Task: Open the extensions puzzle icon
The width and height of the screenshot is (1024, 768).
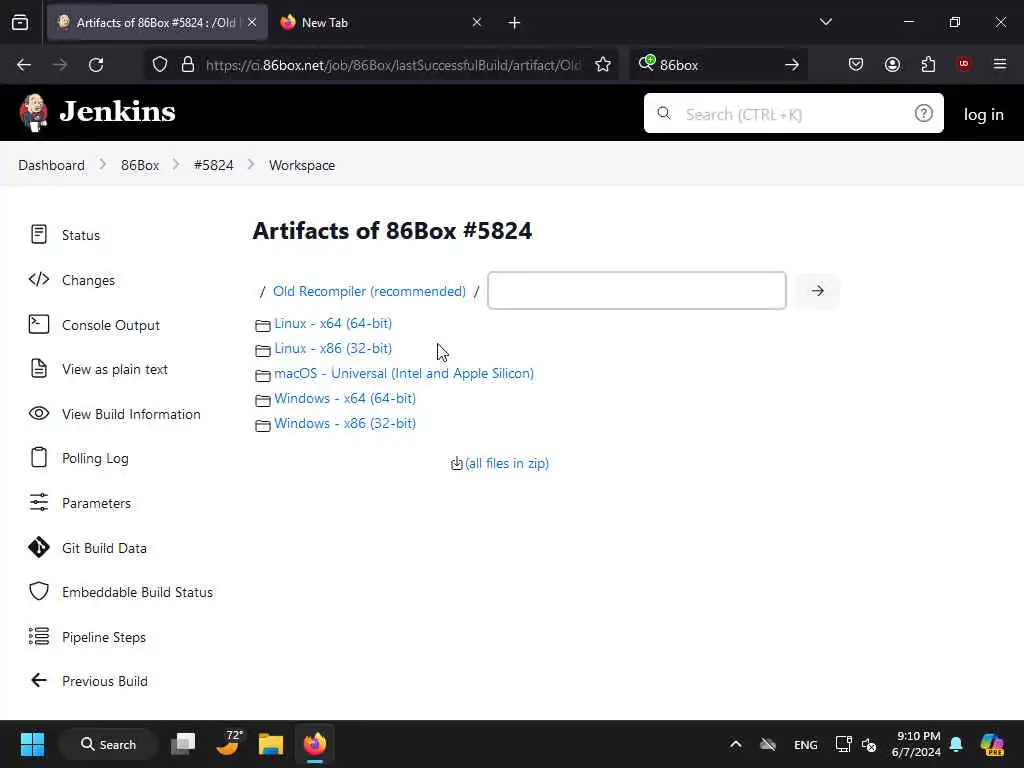Action: point(928,64)
